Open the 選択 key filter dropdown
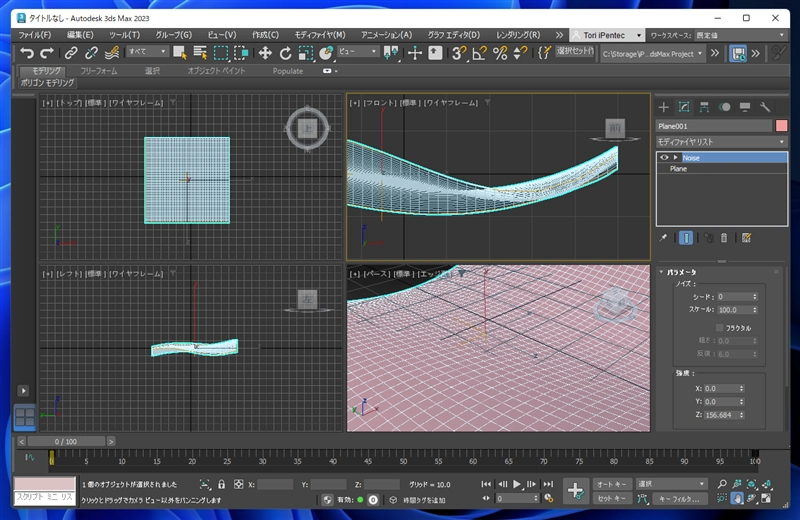800x520 pixels. [x=671, y=484]
